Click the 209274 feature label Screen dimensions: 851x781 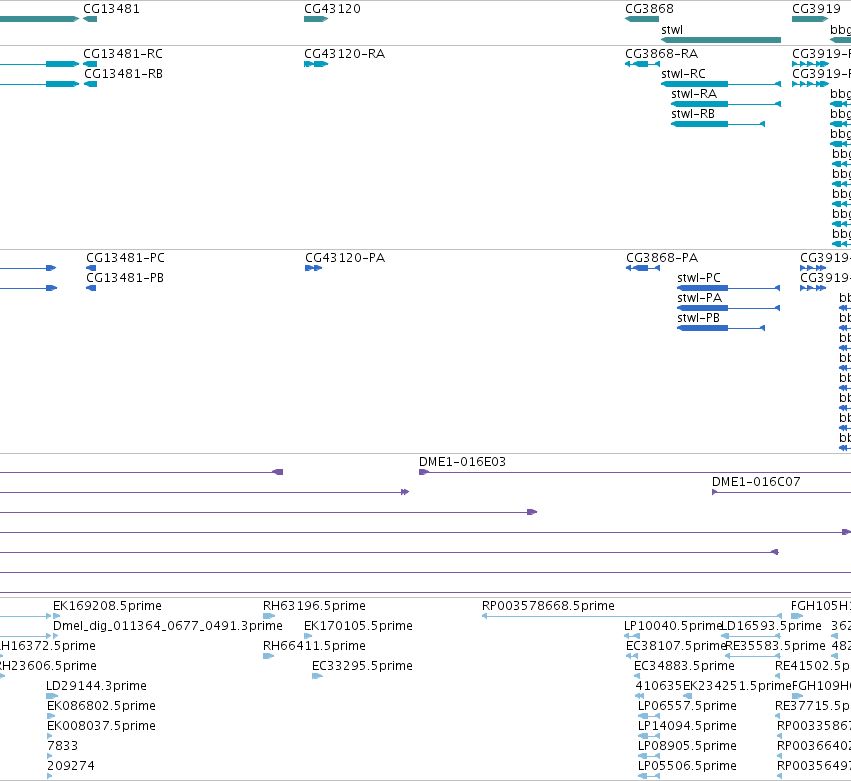(71, 766)
